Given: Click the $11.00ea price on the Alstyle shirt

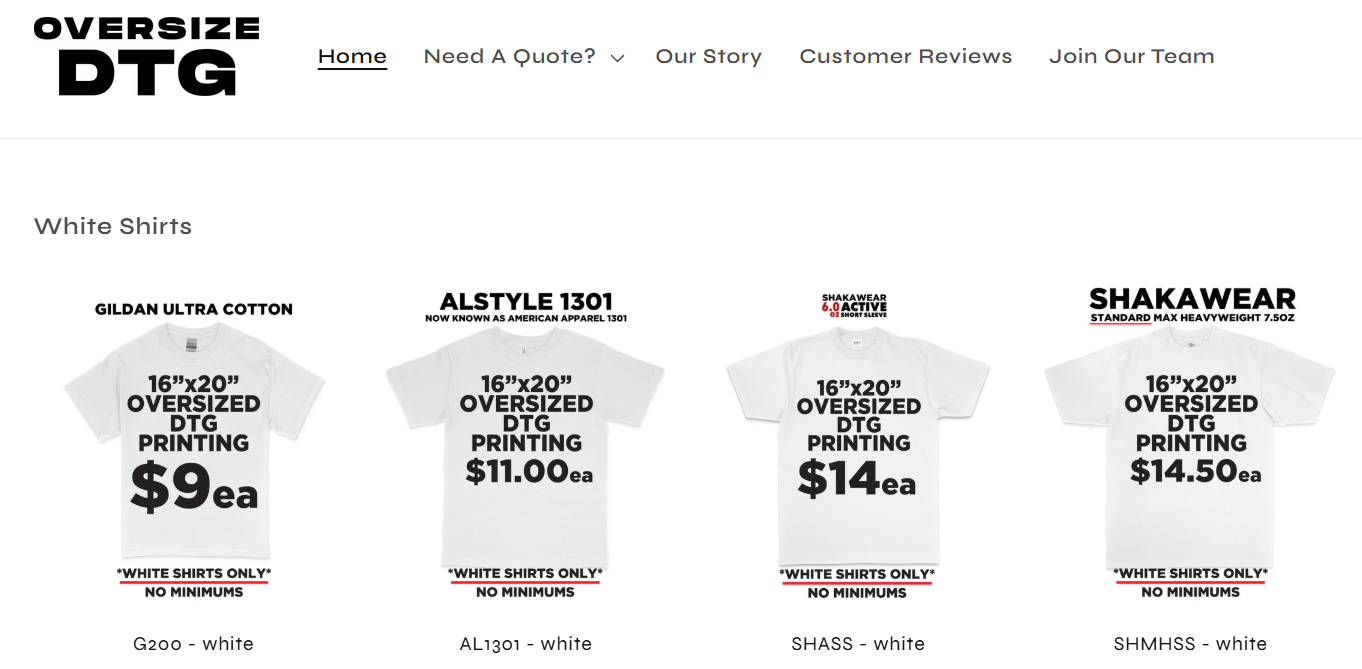Looking at the screenshot, I should click(528, 471).
